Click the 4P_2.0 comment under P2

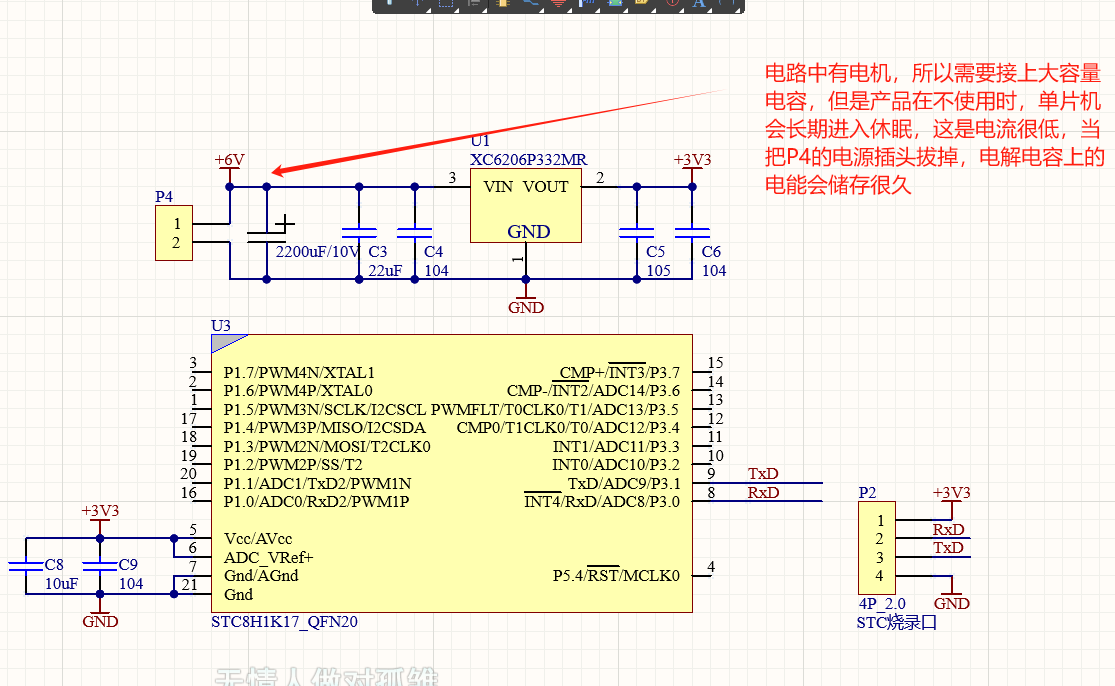pyautogui.click(x=882, y=604)
